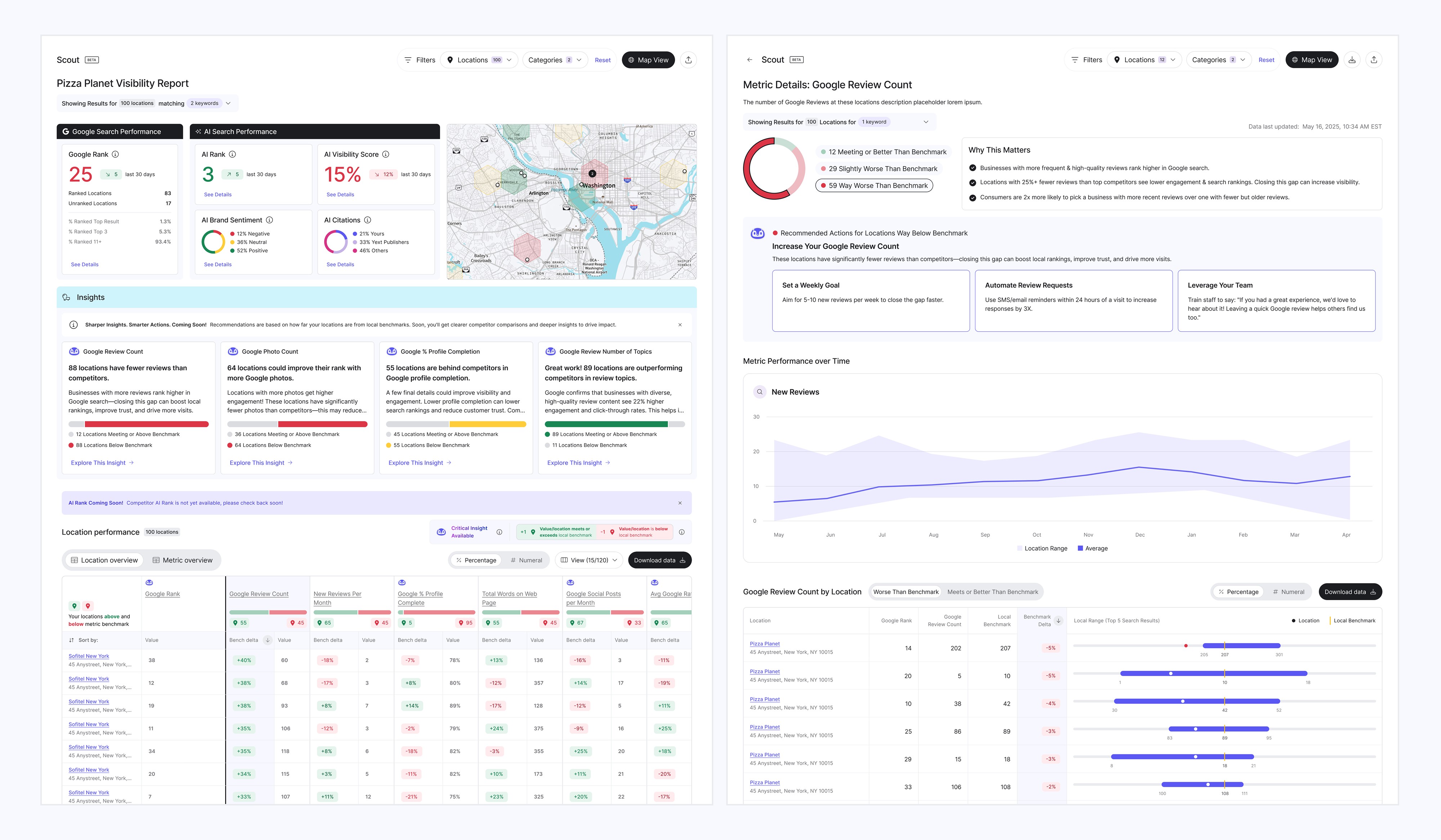Click the info icon beside Google Rank
Viewport: 1441px width, 840px height.
point(116,155)
